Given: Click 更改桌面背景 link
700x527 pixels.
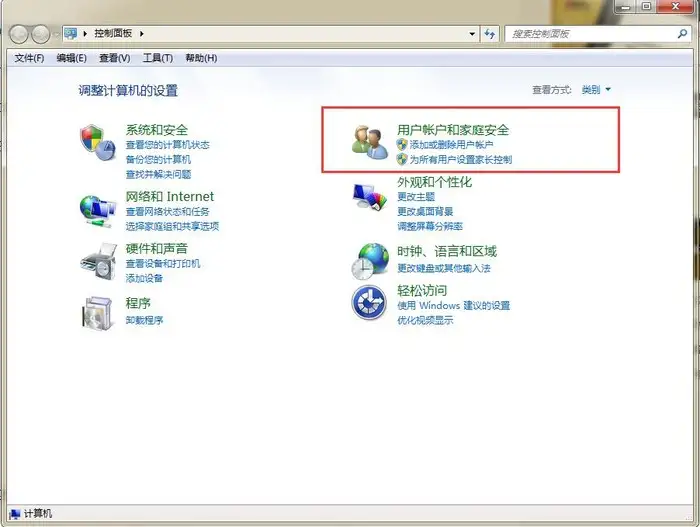Looking at the screenshot, I should pos(425,211).
